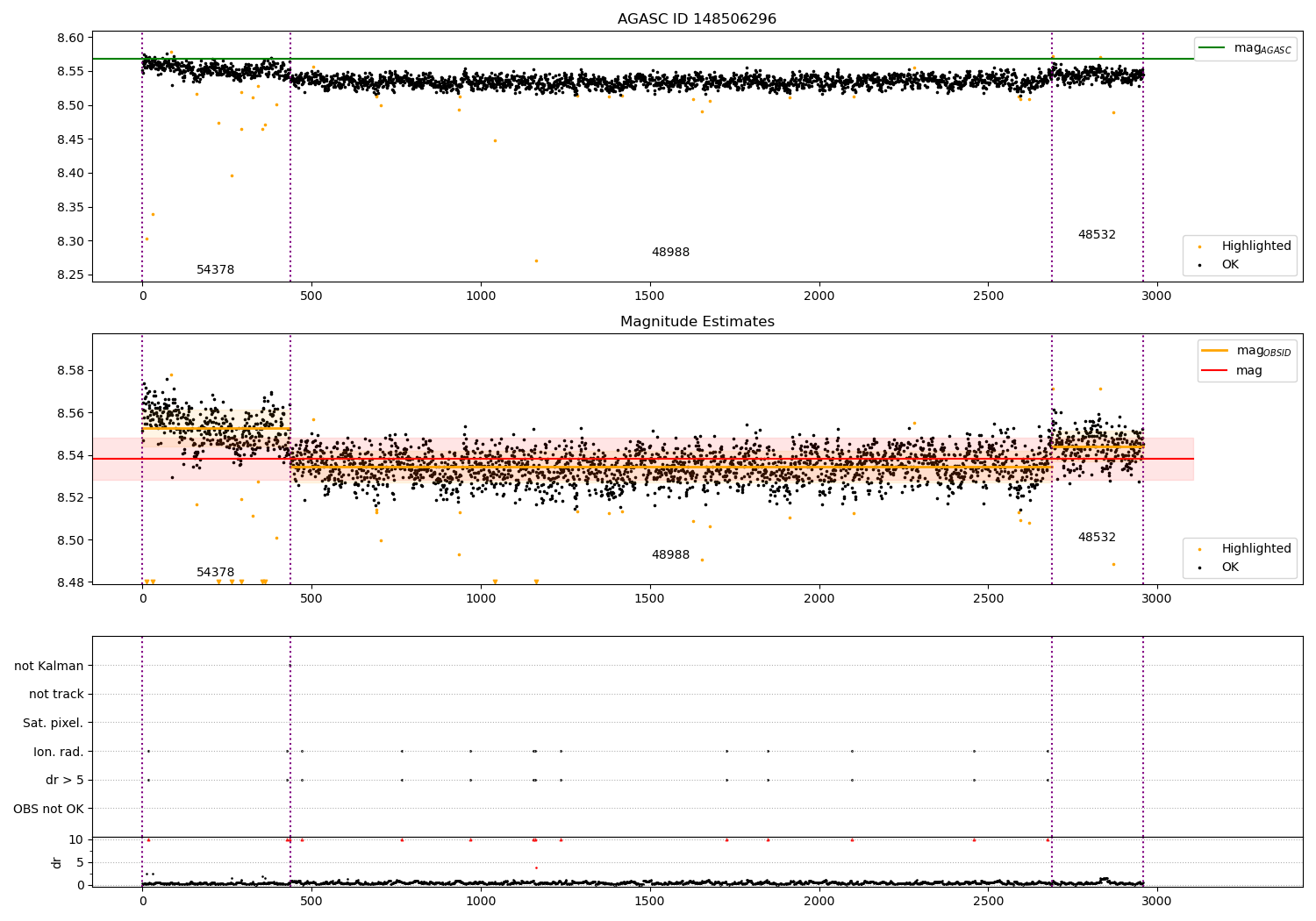Image resolution: width=1316 pixels, height=921 pixels.
Task: Click the 8.56 y-tick in middle plot
Action: (71, 413)
